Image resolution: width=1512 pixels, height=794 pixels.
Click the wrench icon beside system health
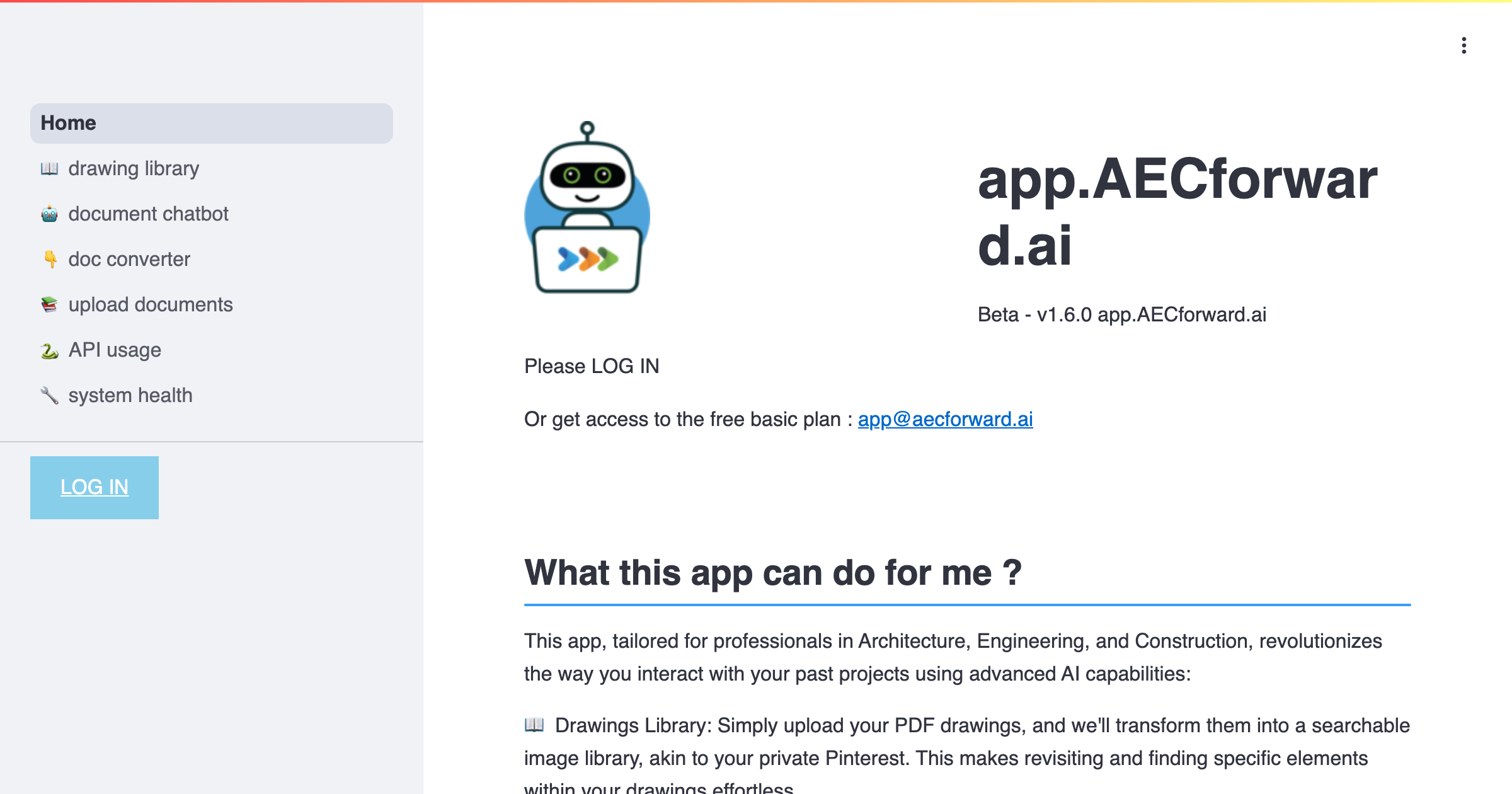point(50,395)
